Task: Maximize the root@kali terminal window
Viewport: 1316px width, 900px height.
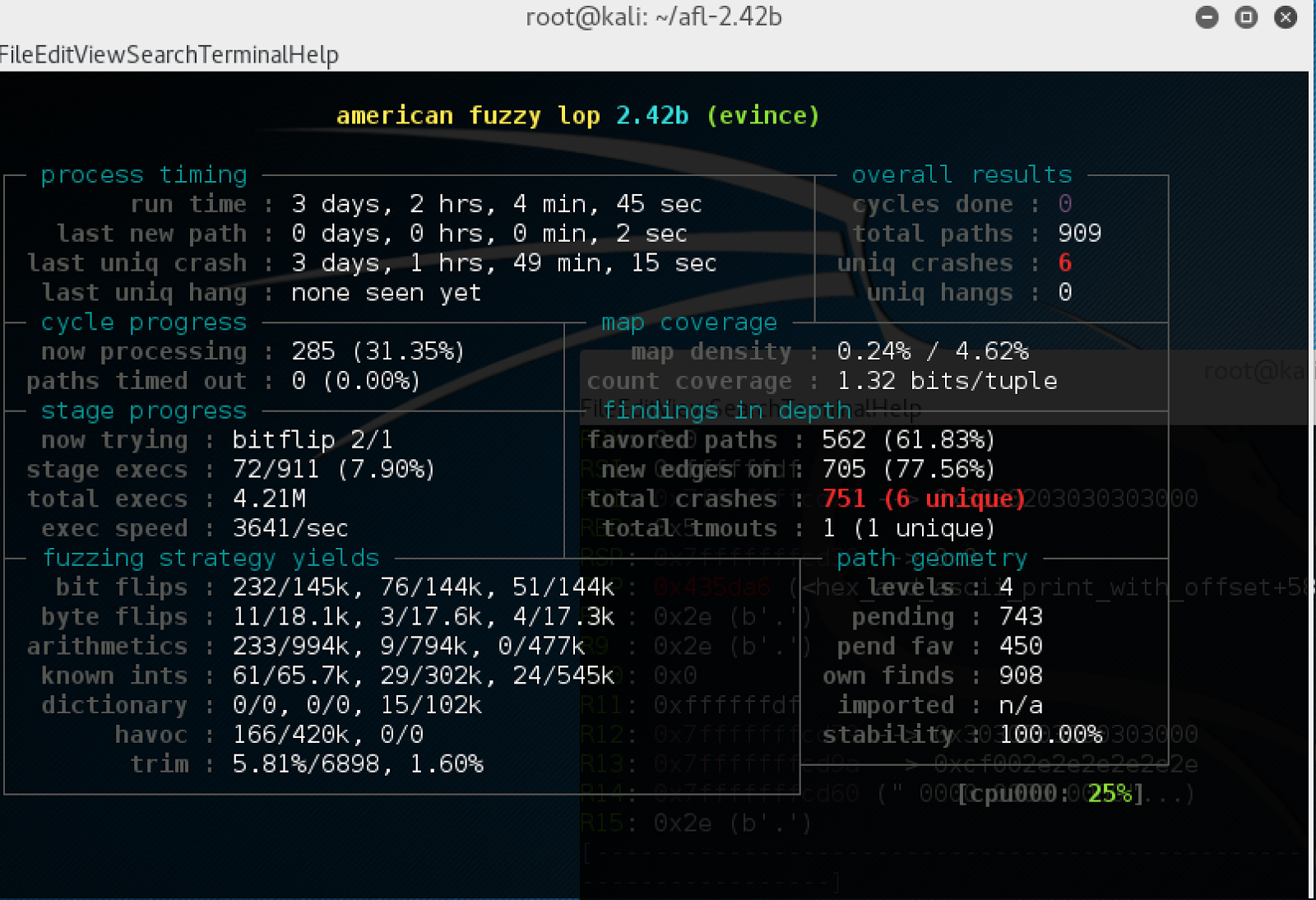Action: (1246, 17)
